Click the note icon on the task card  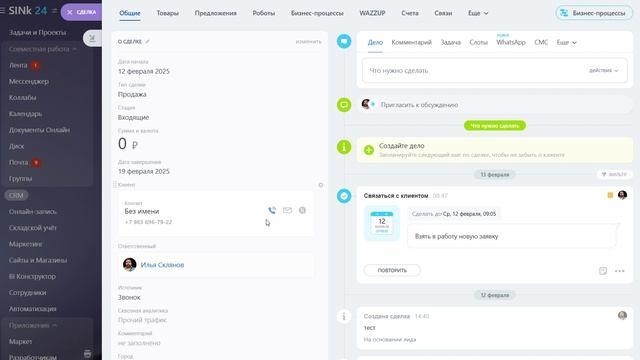coord(603,271)
